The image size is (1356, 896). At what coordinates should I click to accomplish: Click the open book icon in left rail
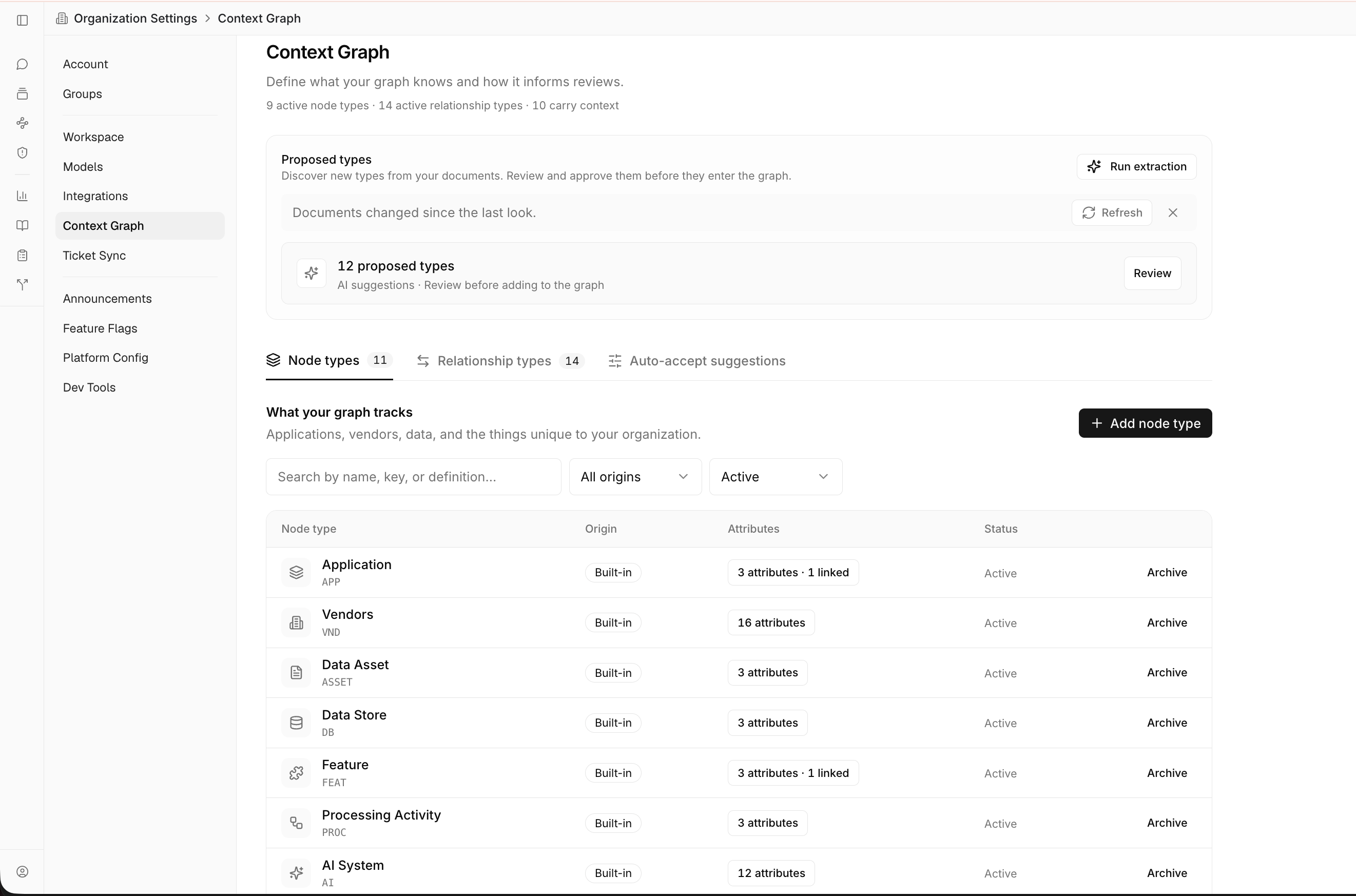22,226
